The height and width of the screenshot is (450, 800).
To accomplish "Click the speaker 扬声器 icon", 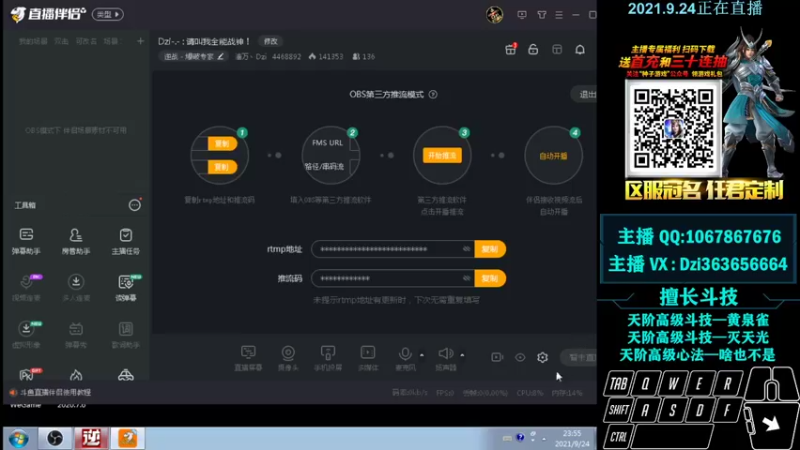I will pyautogui.click(x=445, y=354).
